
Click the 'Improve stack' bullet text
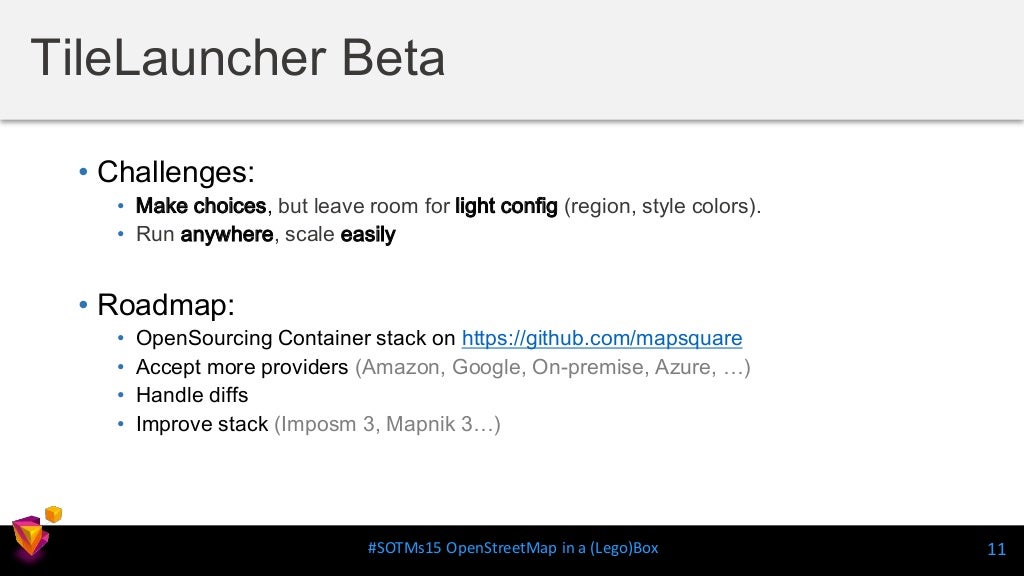(x=202, y=424)
